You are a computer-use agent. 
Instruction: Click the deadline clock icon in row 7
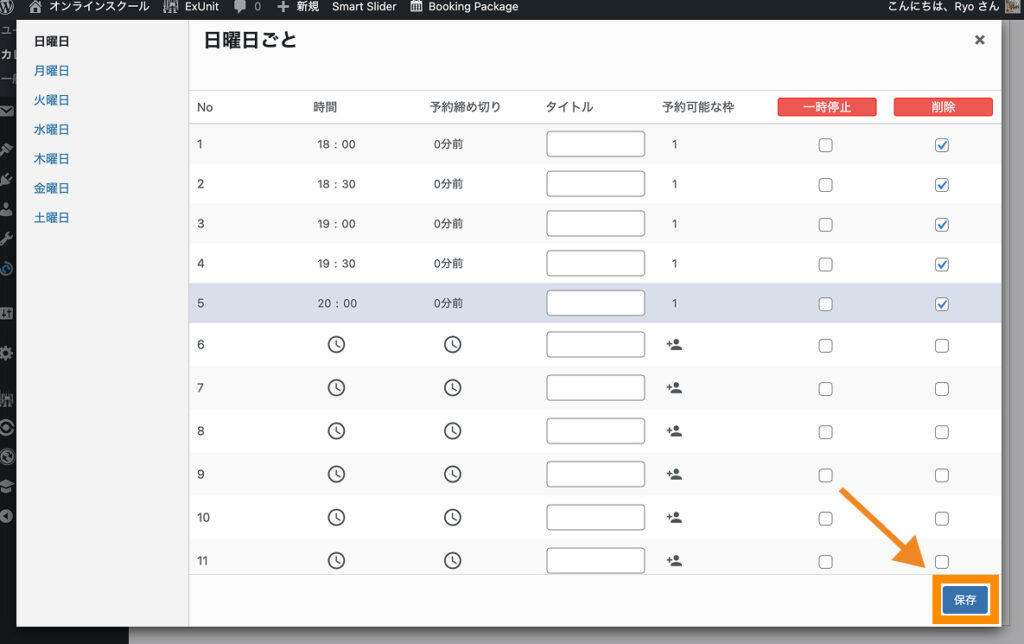453,387
